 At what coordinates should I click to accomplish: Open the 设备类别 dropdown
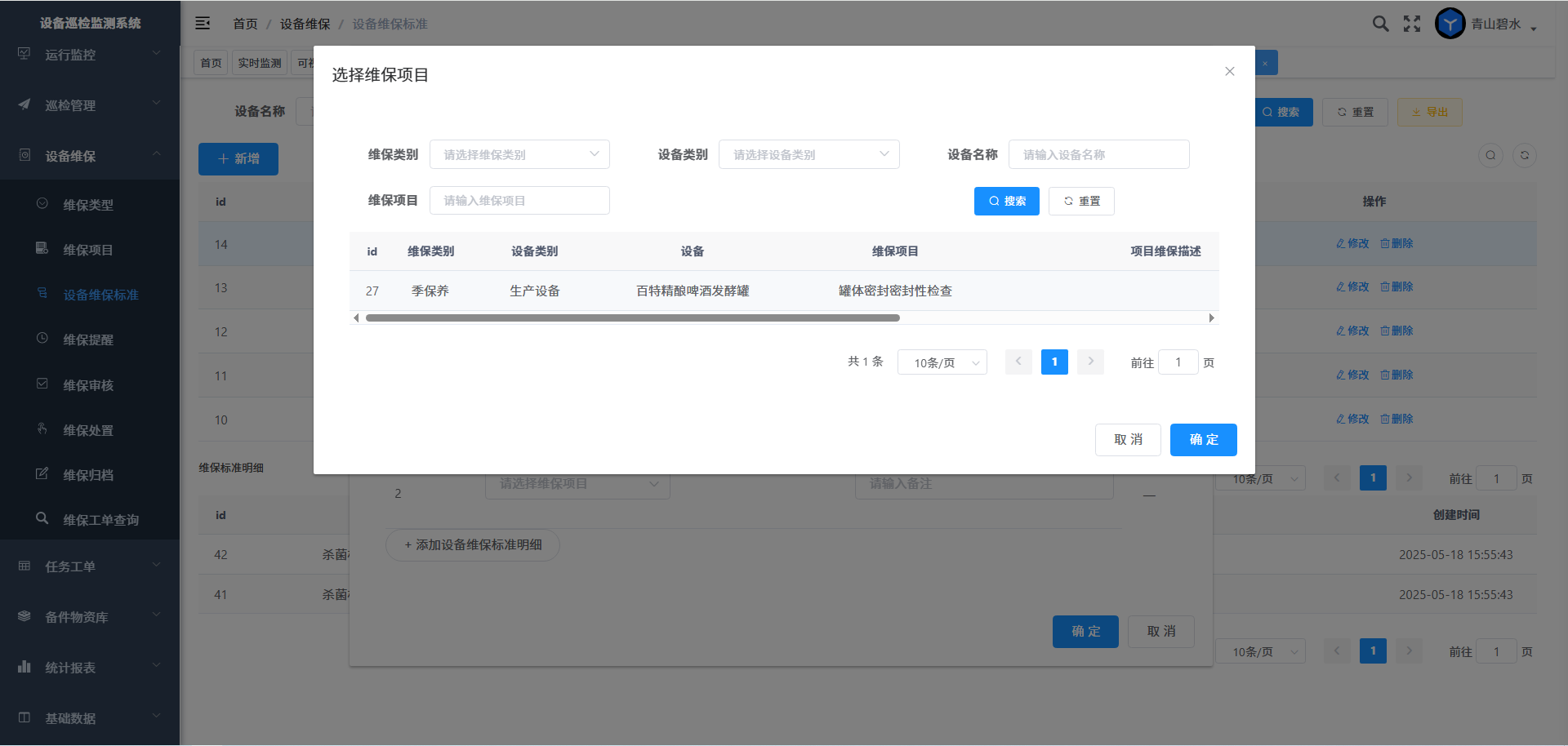coord(808,154)
